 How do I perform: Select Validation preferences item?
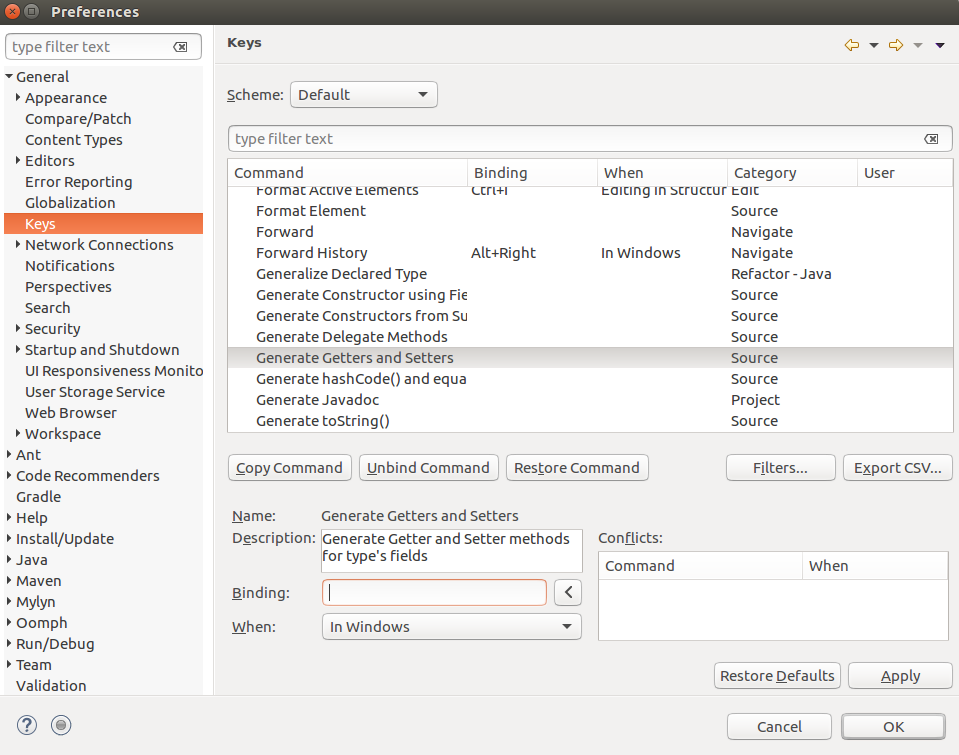51,686
